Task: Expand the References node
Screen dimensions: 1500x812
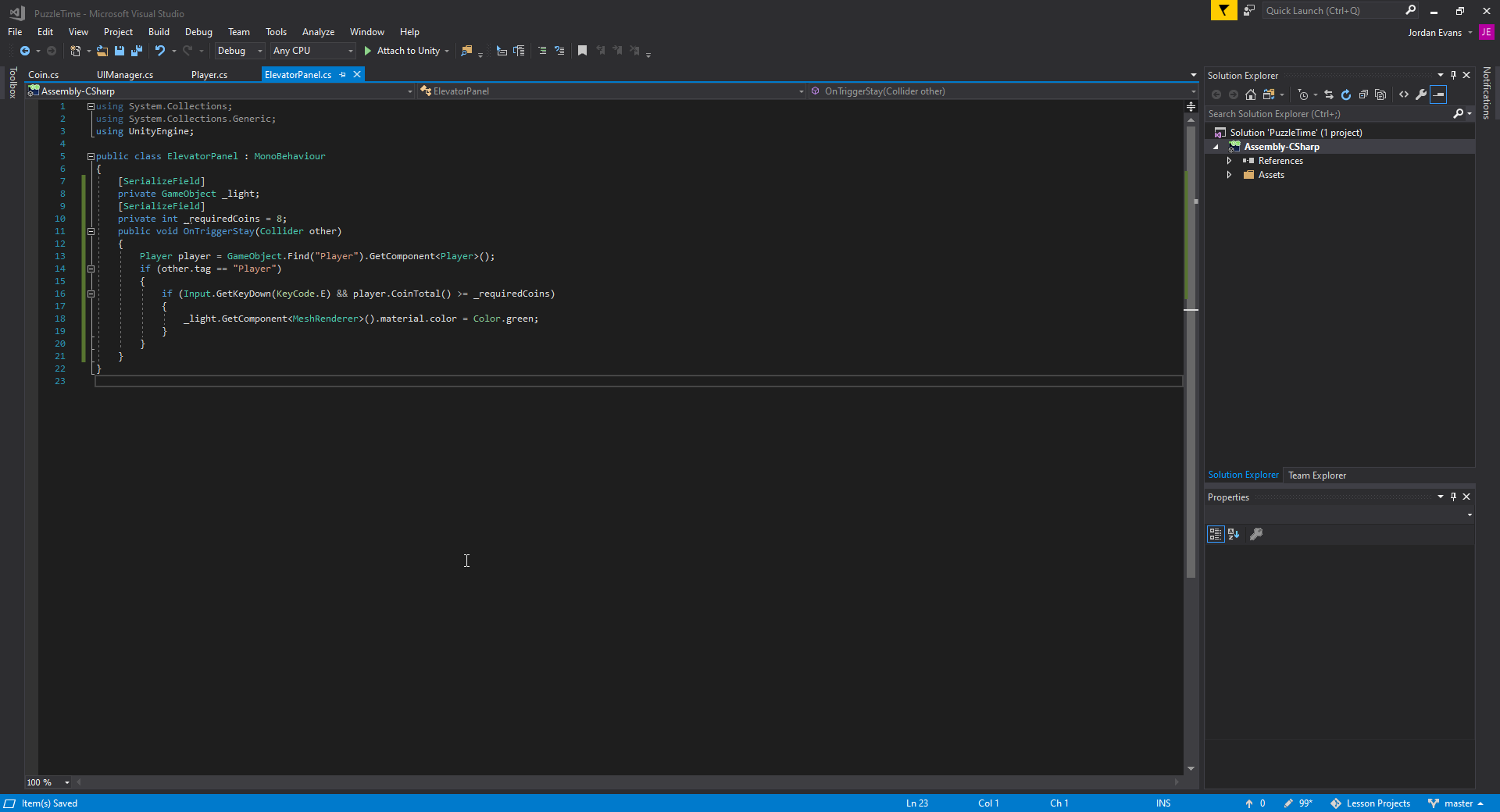Action: pyautogui.click(x=1229, y=161)
